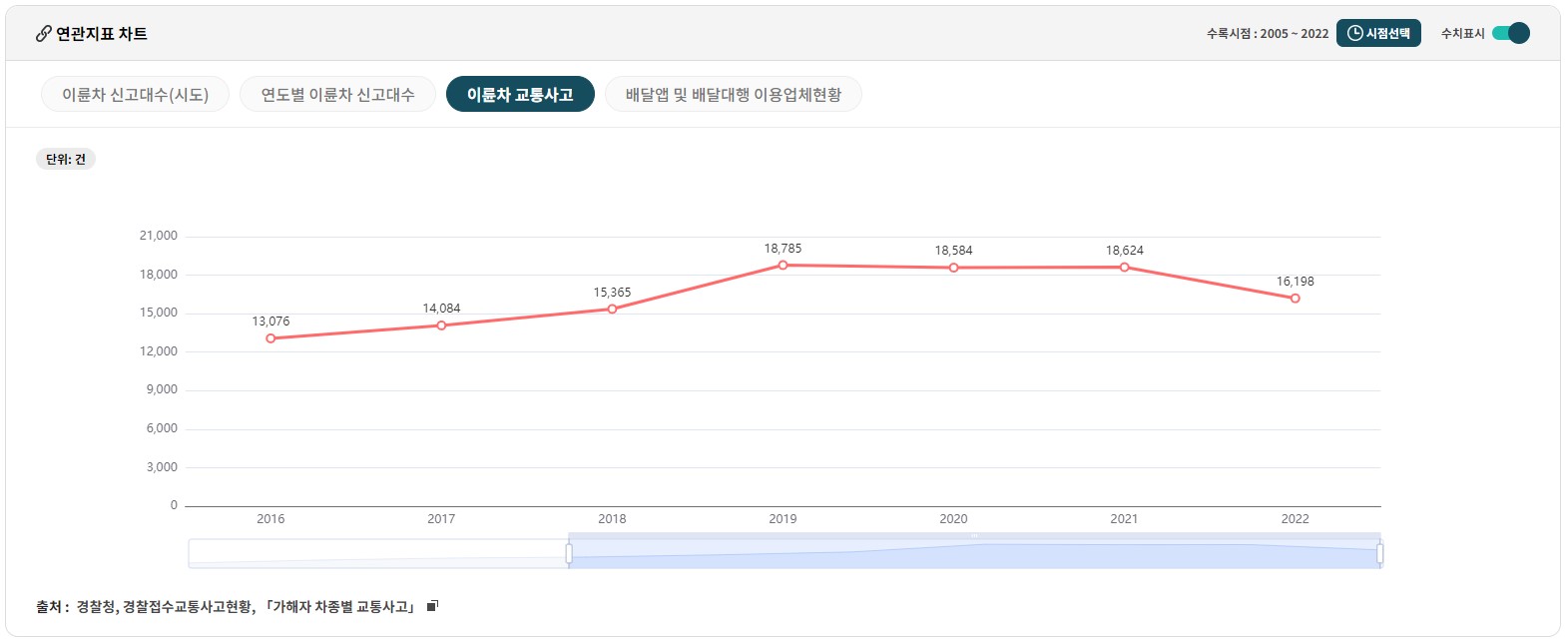Click the 18,624 value label
Image resolution: width=1568 pixels, height=644 pixels.
click(x=1124, y=251)
